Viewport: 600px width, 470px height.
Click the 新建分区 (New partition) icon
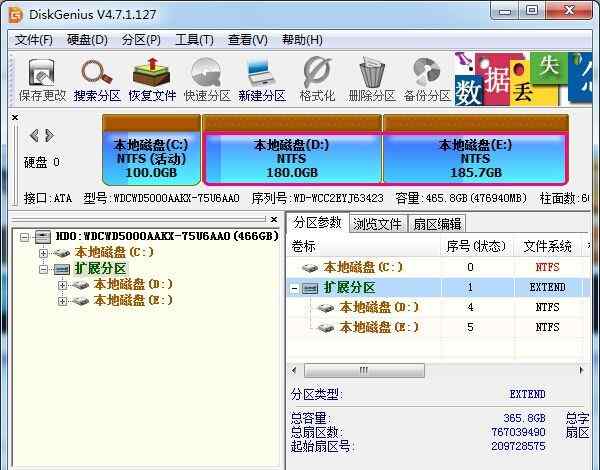point(261,78)
